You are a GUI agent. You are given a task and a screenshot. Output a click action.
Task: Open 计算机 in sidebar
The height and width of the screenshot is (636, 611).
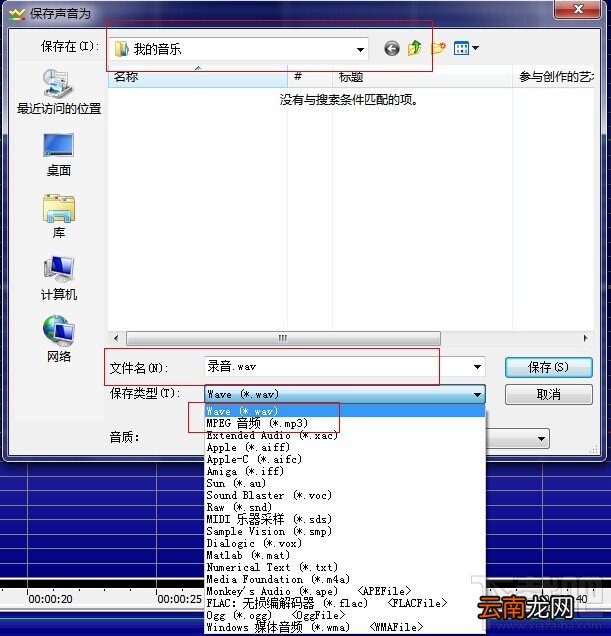(x=59, y=278)
